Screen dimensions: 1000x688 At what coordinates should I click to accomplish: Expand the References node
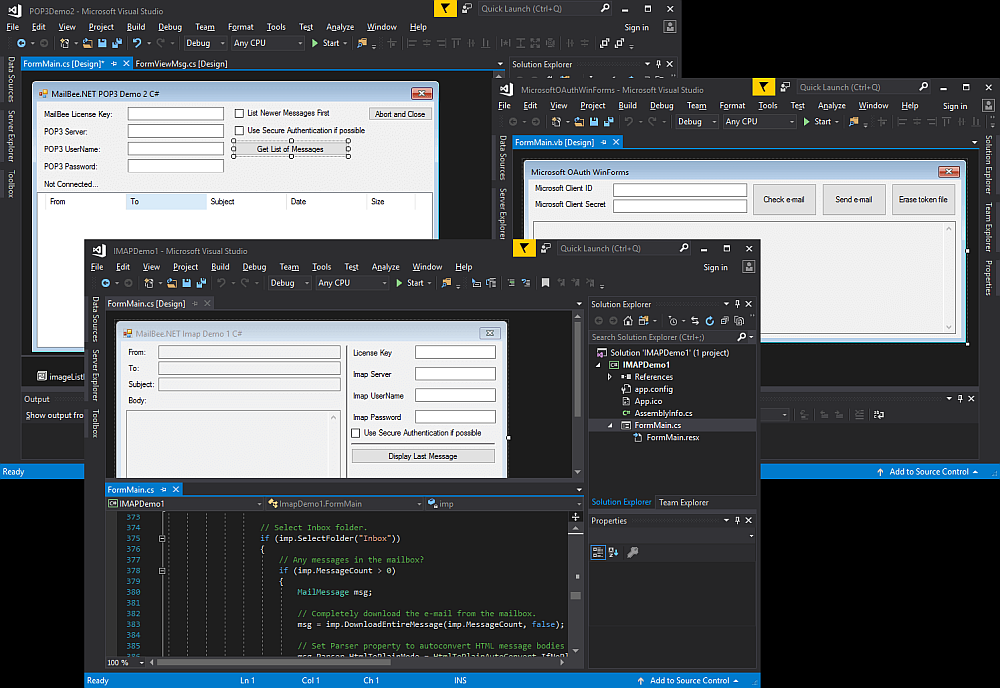tap(610, 377)
